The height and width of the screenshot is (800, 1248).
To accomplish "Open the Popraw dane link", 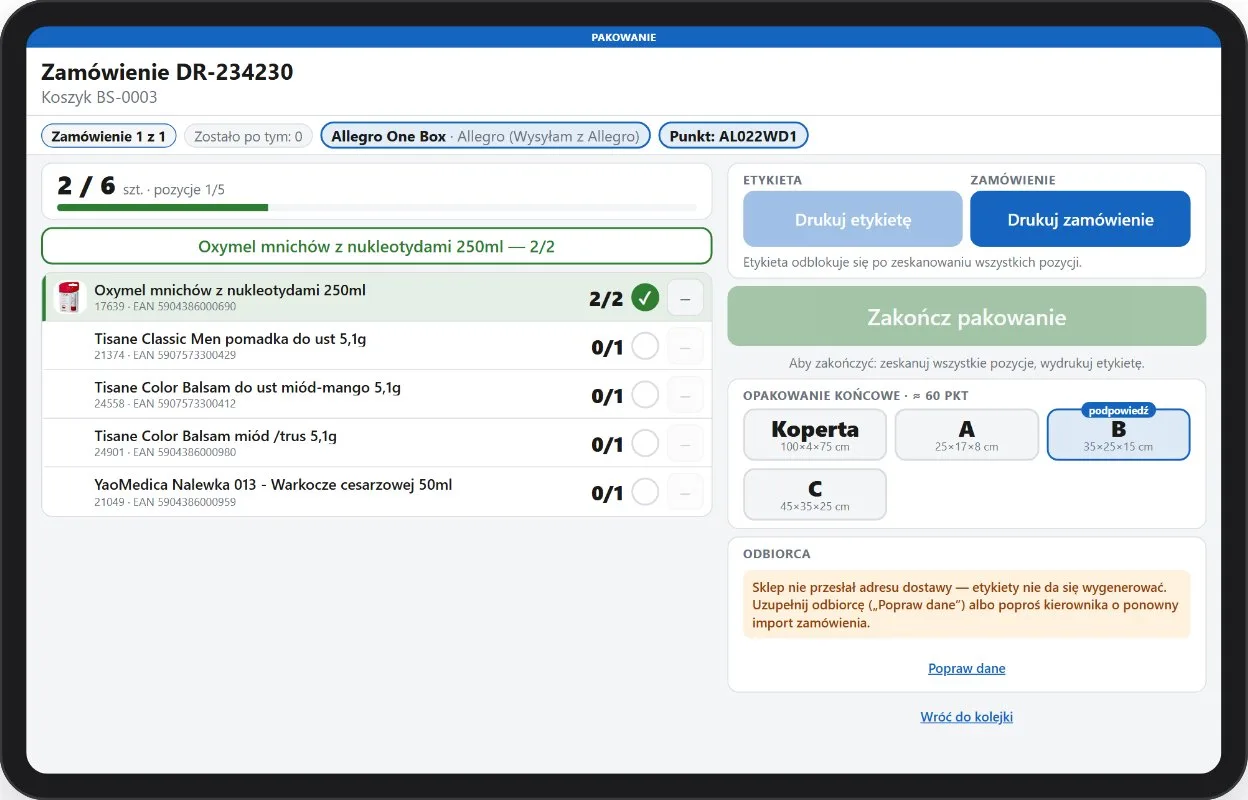I will (x=967, y=668).
